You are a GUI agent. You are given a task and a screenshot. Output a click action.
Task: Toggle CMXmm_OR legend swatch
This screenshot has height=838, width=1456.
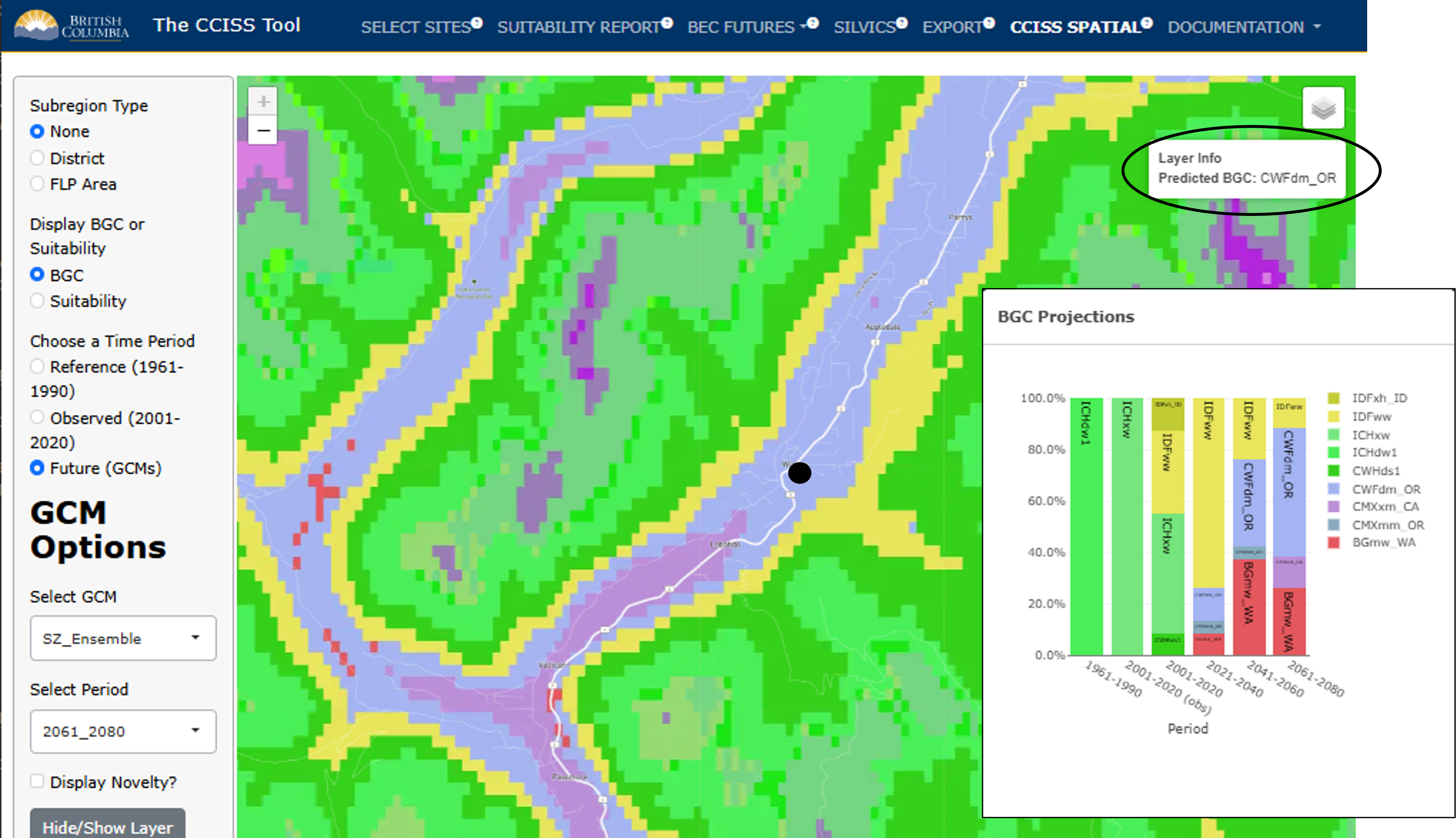coord(1334,524)
